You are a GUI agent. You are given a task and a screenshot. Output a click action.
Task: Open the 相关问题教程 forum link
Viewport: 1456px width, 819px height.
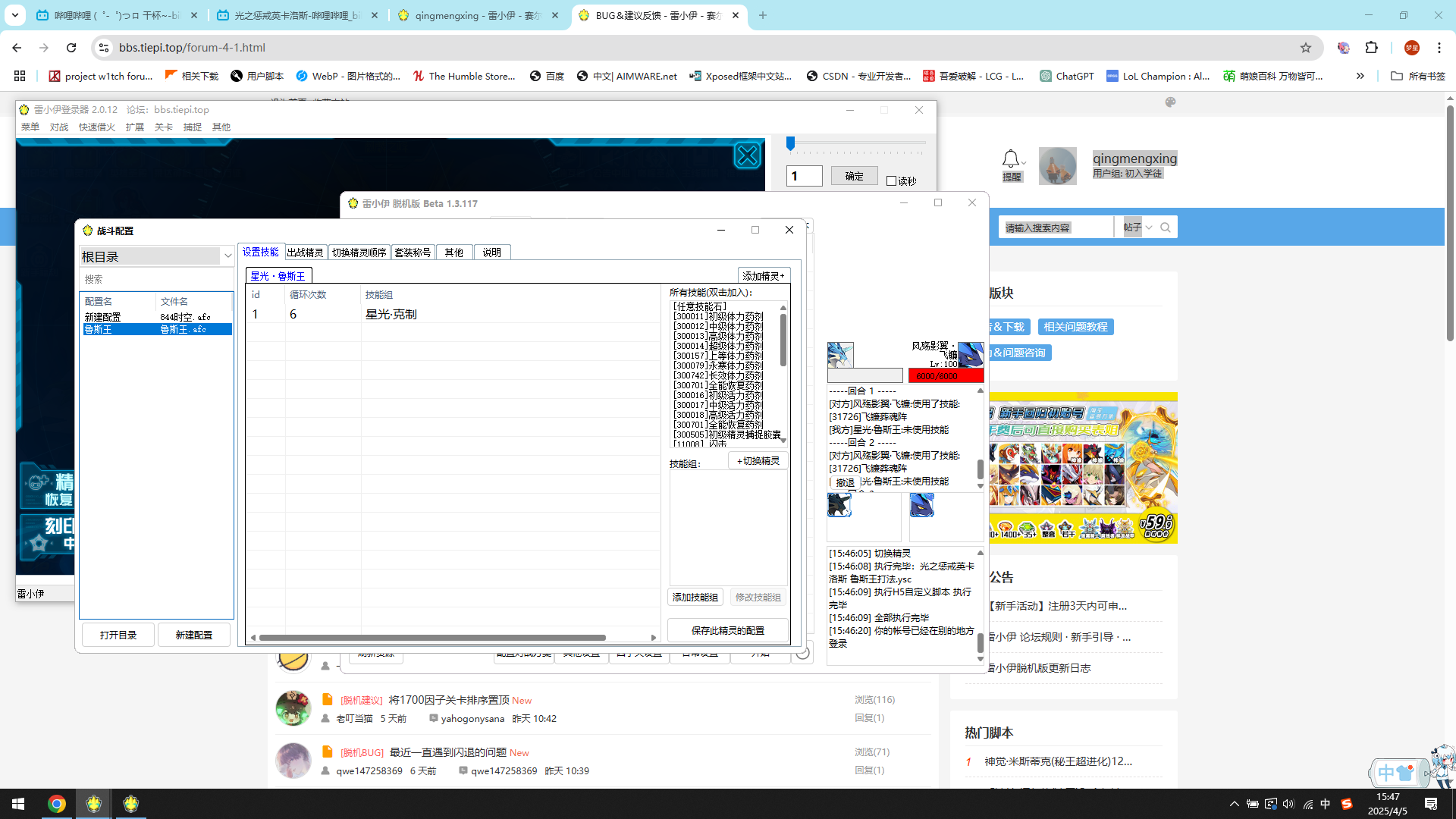pyautogui.click(x=1075, y=327)
